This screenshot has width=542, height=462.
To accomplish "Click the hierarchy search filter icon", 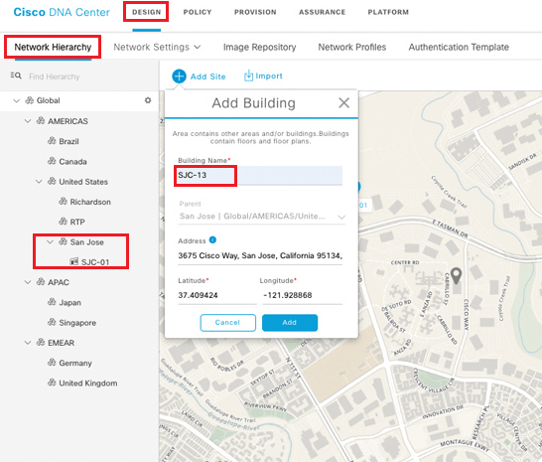I will coord(16,76).
